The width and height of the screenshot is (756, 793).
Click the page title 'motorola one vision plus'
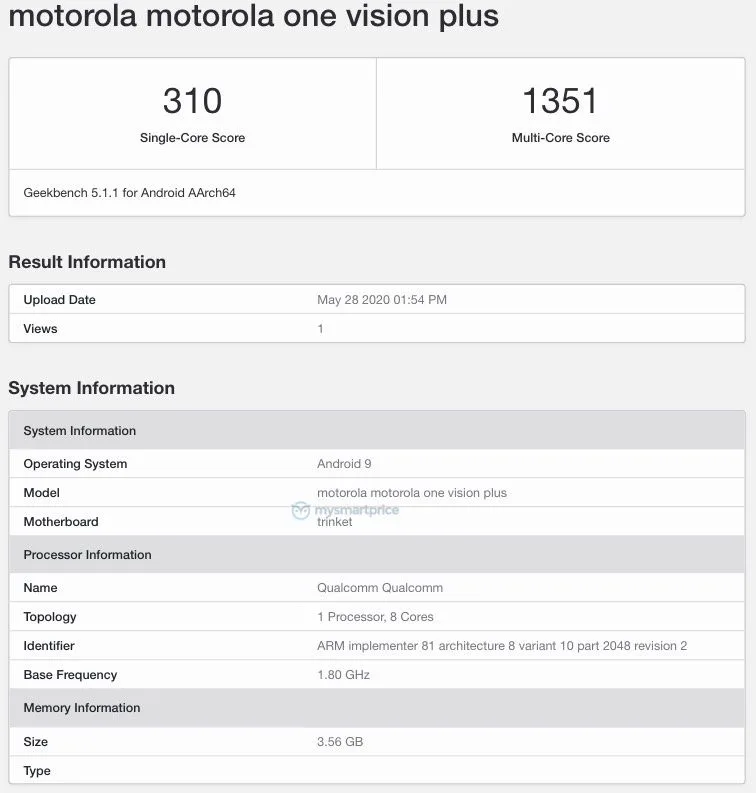253,16
